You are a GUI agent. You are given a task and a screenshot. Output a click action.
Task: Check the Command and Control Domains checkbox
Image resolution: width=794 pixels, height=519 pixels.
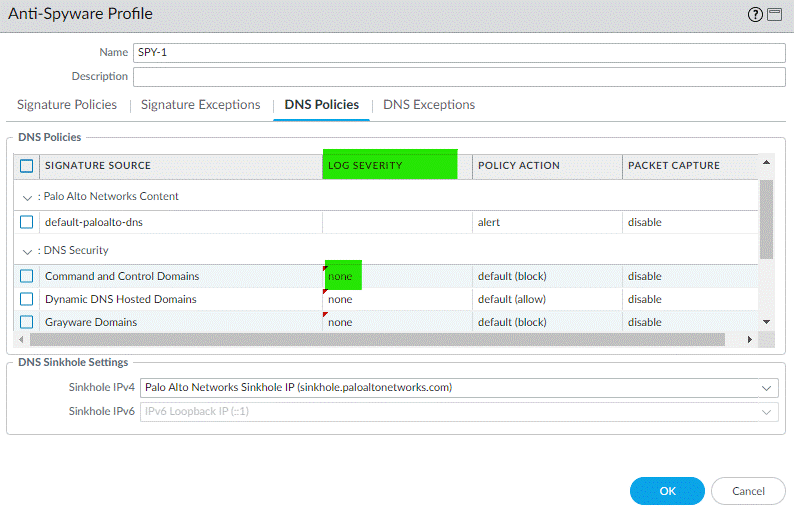pos(26,276)
